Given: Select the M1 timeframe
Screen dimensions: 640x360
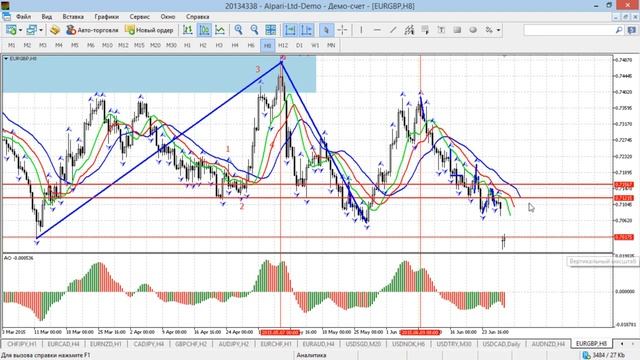Looking at the screenshot, I should pyautogui.click(x=11, y=45).
